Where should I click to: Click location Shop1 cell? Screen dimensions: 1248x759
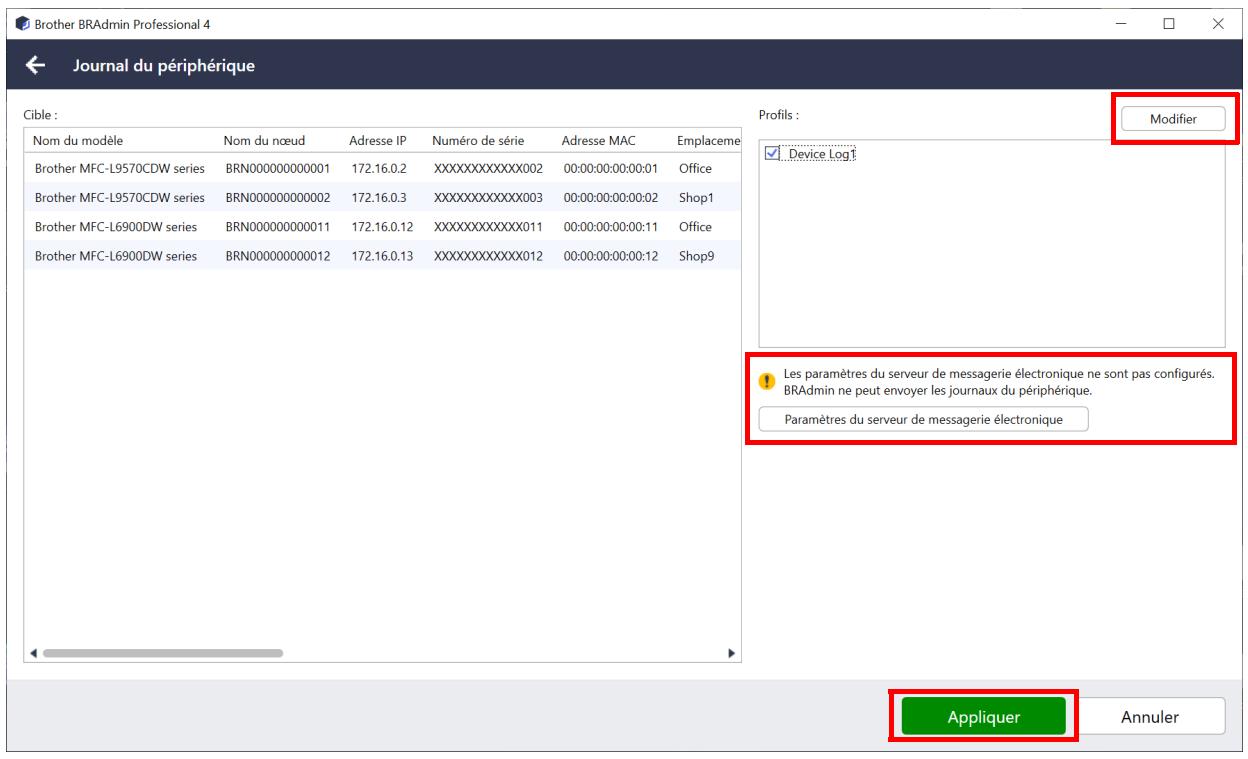(696, 198)
